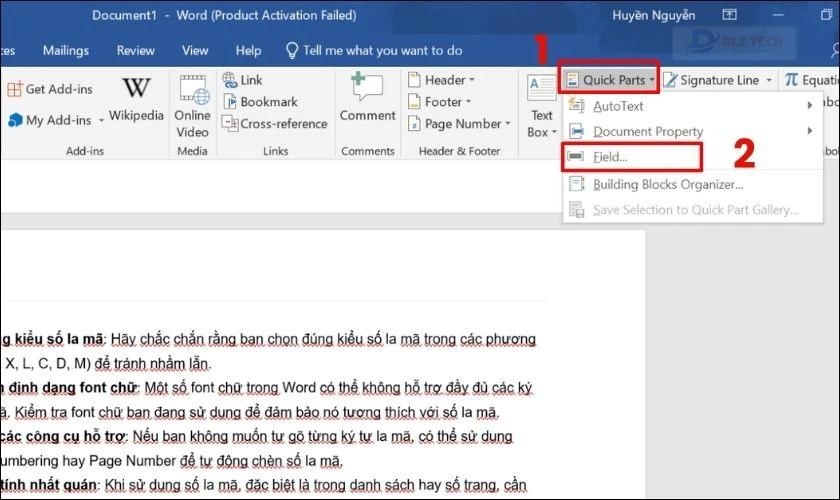Open the Document Property submenu
Viewport: 840px width, 500px height.
tap(692, 131)
